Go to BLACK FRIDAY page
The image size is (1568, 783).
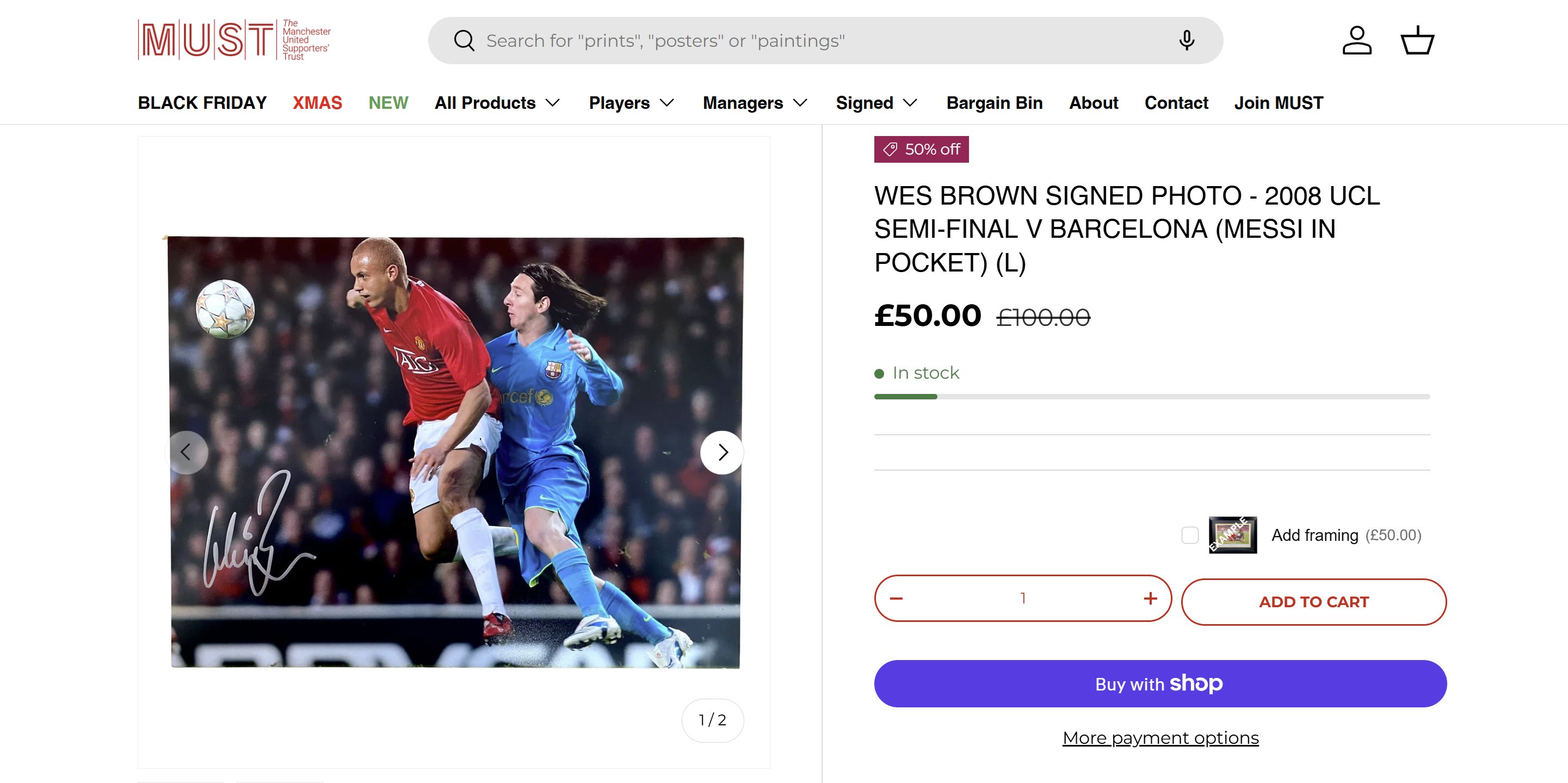(x=202, y=103)
